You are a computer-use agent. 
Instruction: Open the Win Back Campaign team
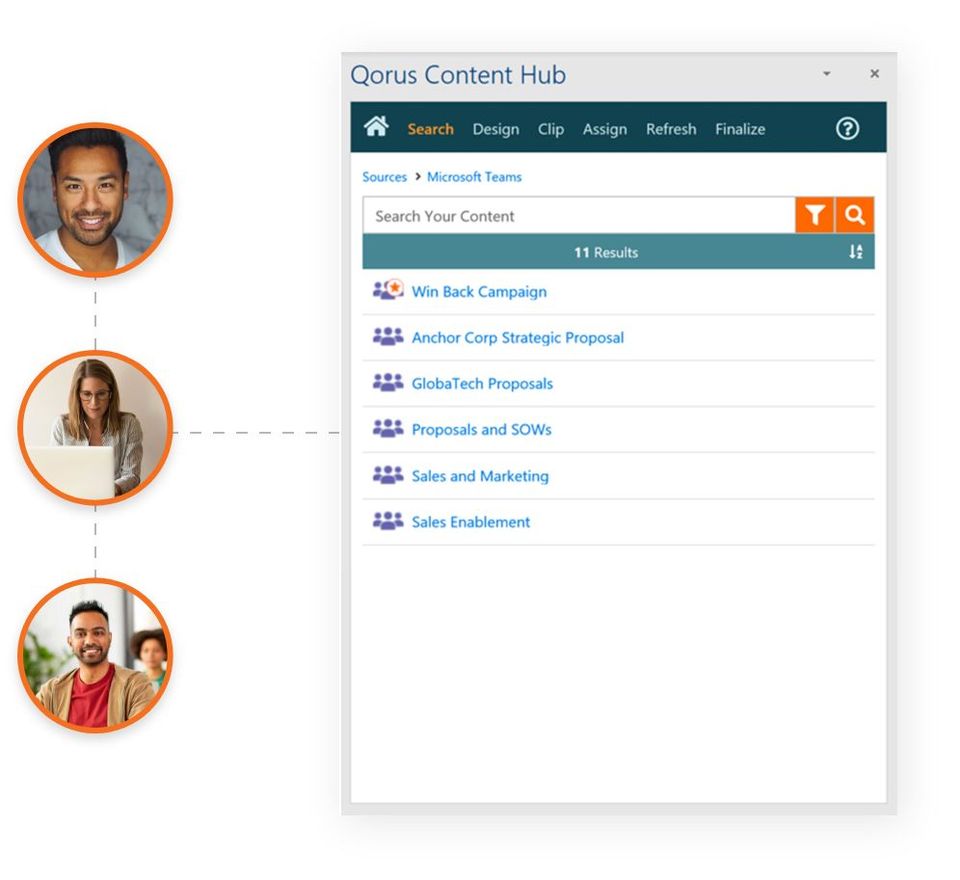(x=479, y=292)
